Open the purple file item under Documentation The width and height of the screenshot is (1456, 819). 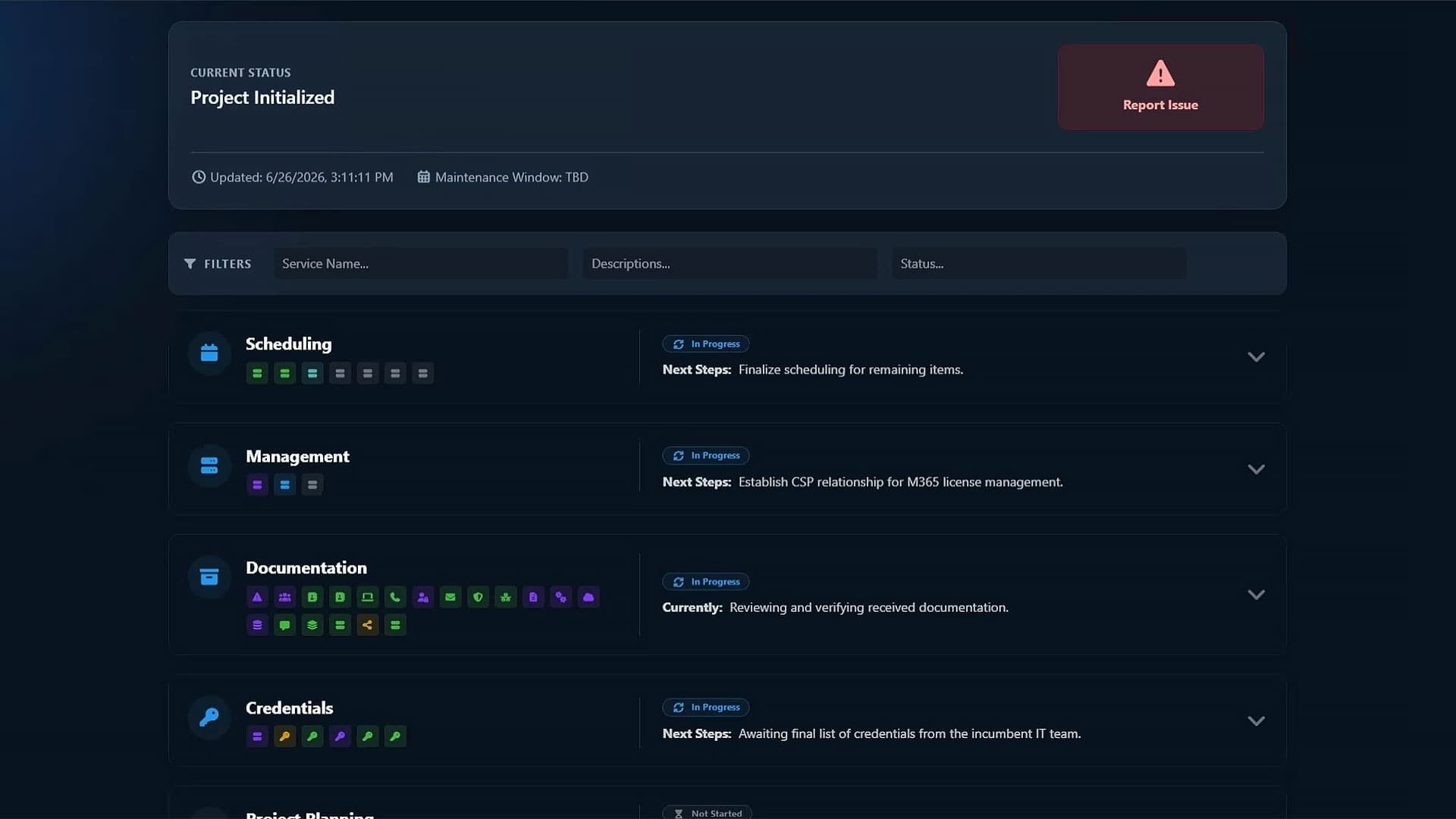[x=533, y=598]
